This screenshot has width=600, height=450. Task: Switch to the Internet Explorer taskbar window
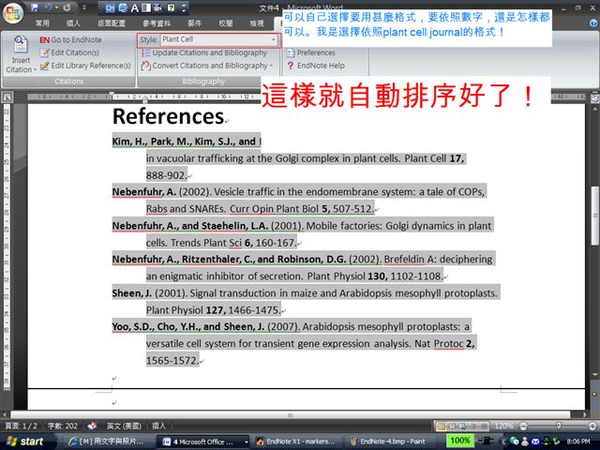tap(106, 442)
